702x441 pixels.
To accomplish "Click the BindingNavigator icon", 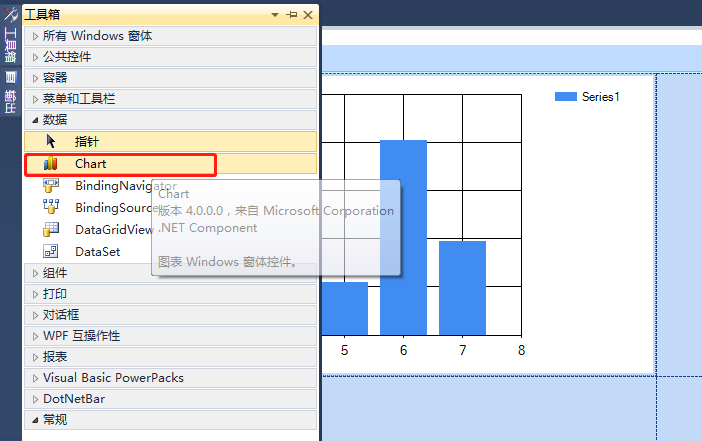I will [x=51, y=186].
